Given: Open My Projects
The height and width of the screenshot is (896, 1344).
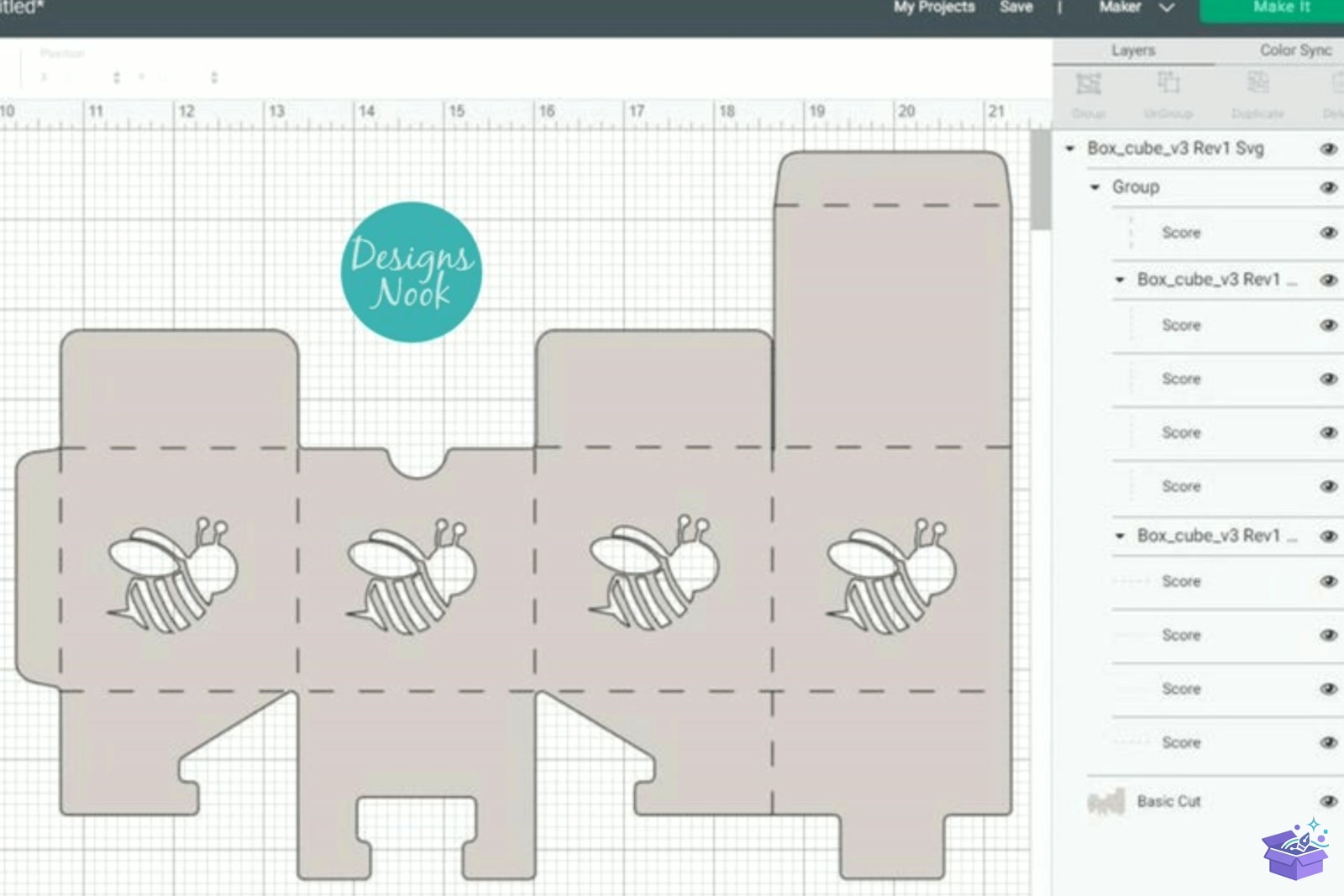Looking at the screenshot, I should [934, 8].
